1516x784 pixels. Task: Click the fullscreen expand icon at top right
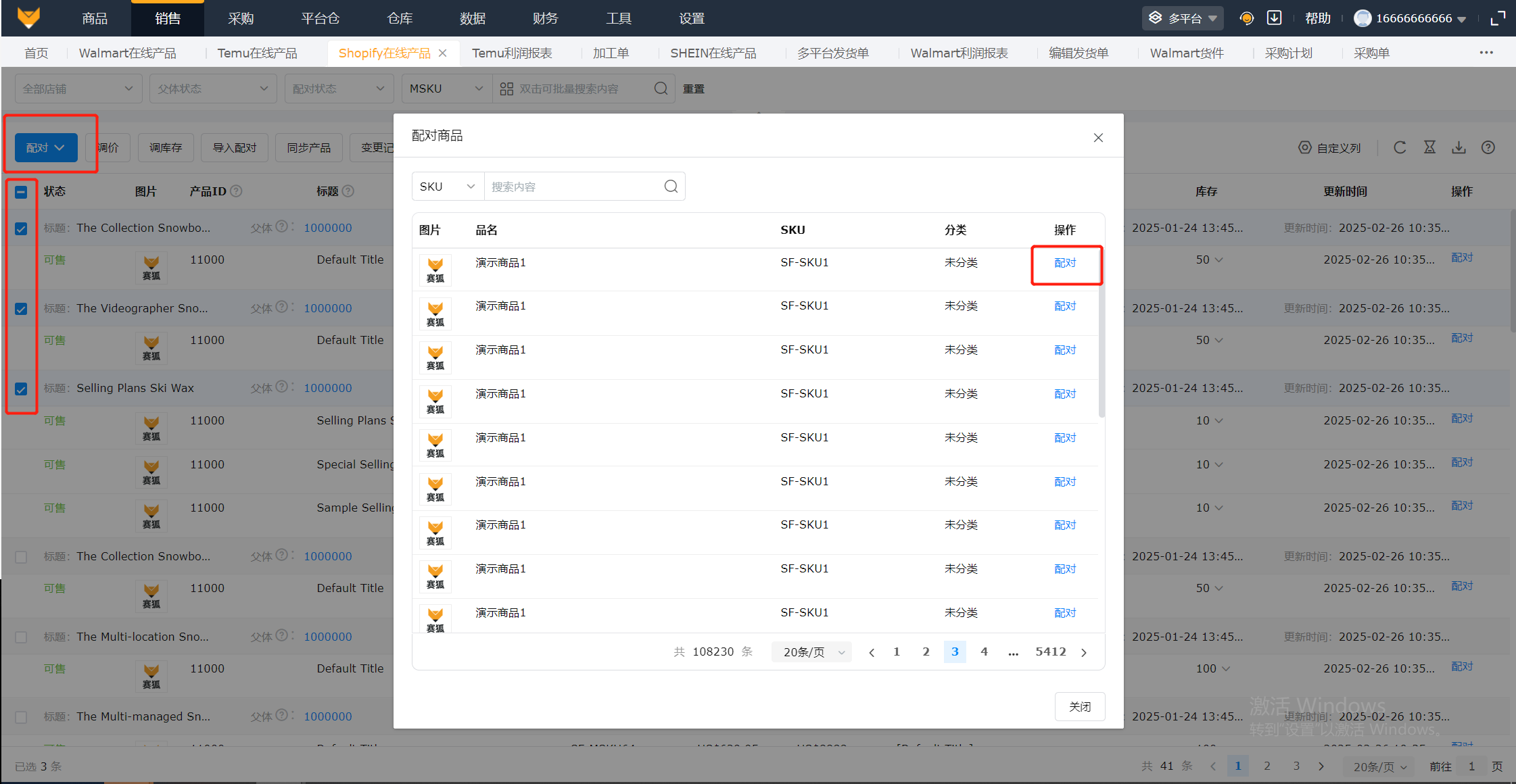1498,18
